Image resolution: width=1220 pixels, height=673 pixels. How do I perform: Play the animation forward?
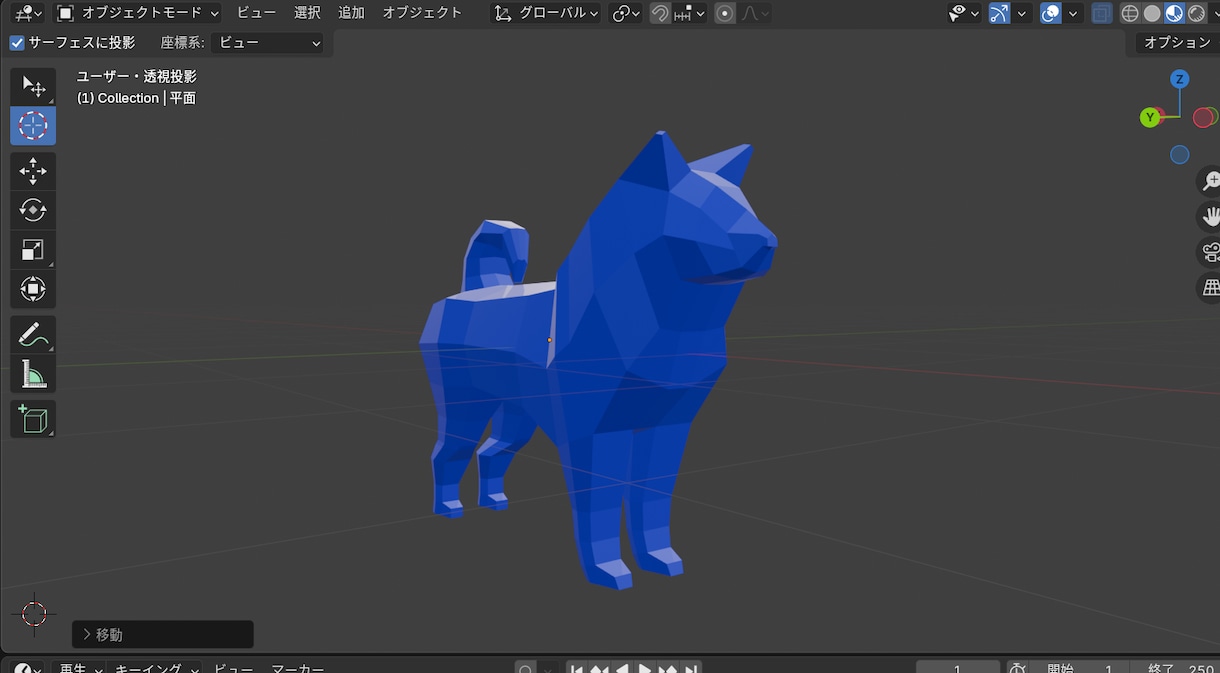point(645,669)
